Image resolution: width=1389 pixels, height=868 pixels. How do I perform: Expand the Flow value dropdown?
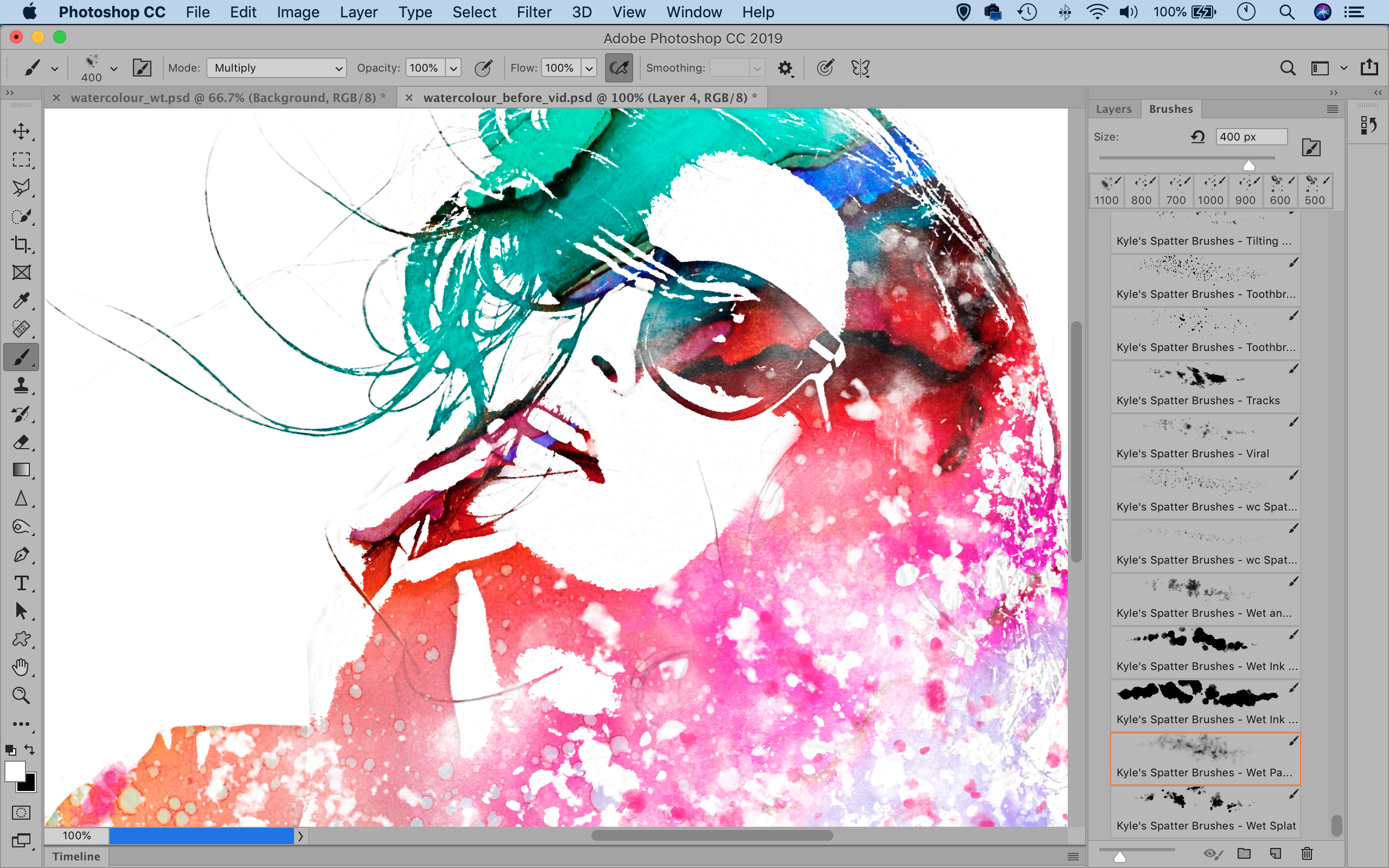click(589, 68)
